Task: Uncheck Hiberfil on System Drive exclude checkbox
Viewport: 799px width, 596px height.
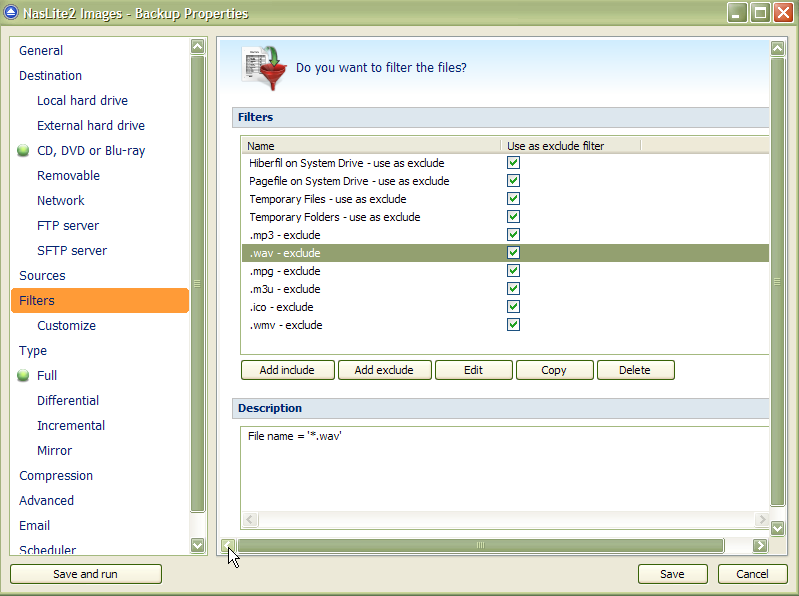Action: click(513, 162)
